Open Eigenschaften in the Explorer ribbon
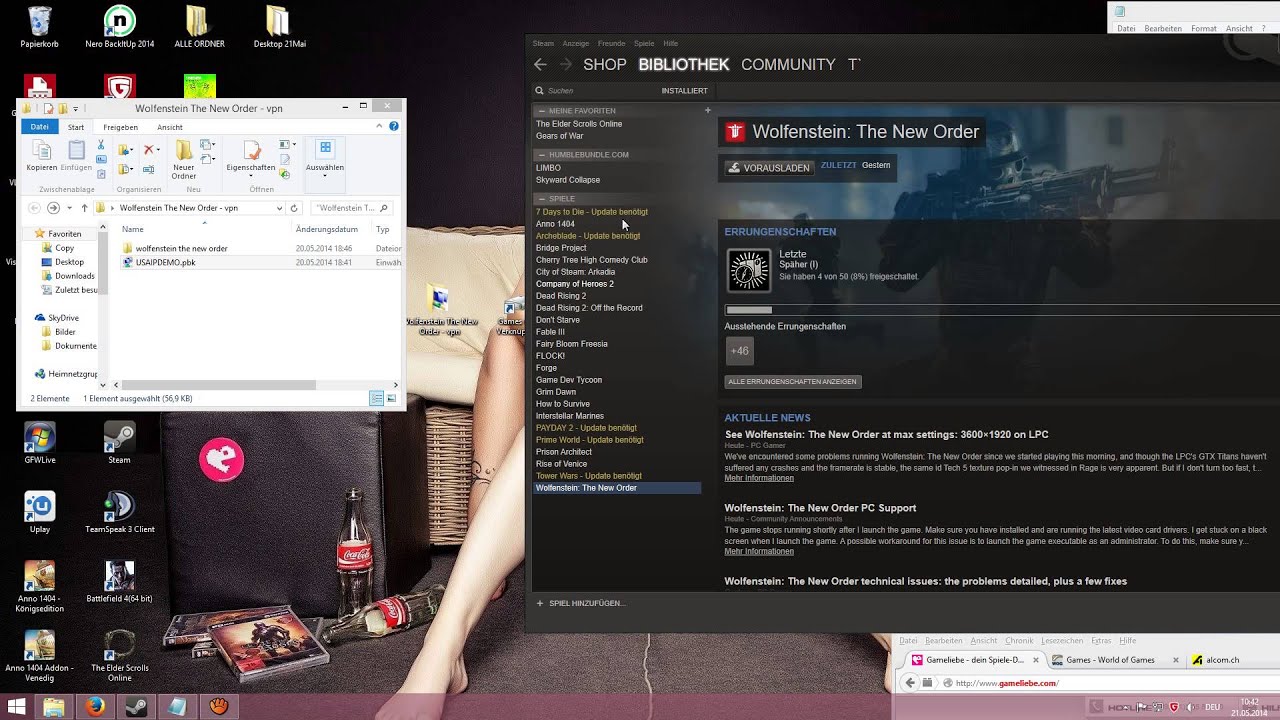This screenshot has height=720, width=1280. (x=250, y=157)
